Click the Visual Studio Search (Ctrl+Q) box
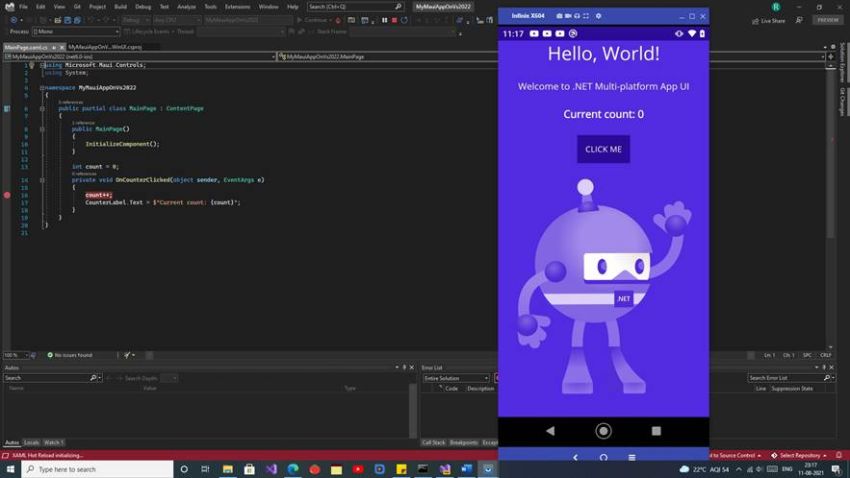The height and width of the screenshot is (478, 850). point(355,7)
